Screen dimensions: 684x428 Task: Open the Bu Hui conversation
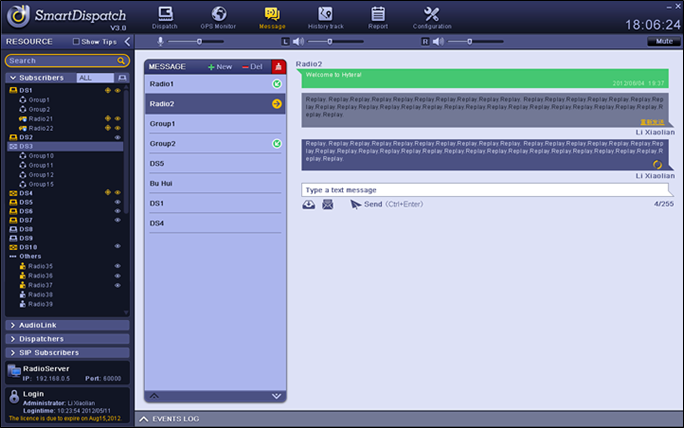coord(215,183)
